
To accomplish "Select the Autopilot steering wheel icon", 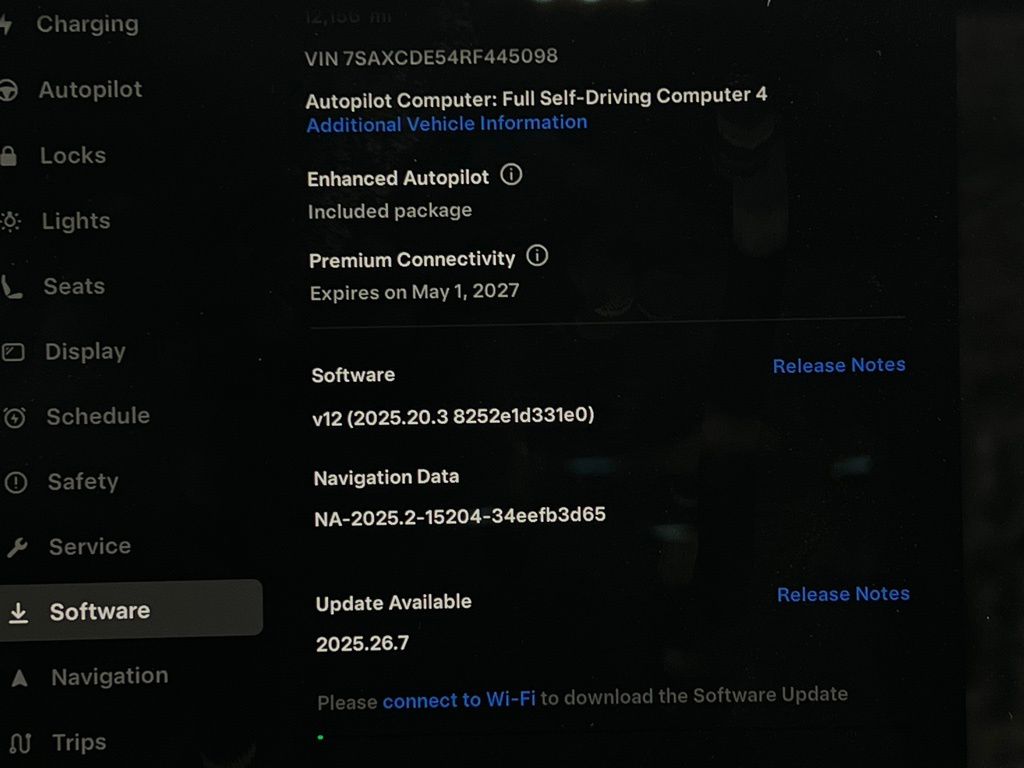I will point(9,91).
